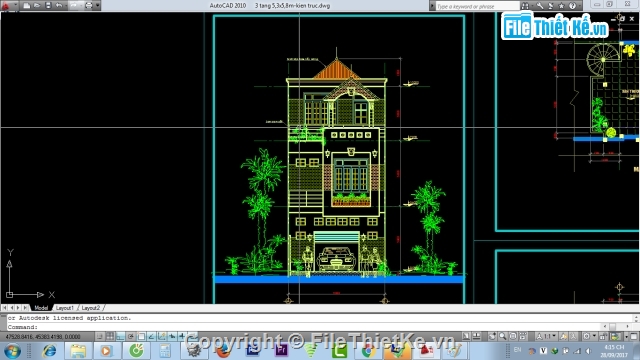This screenshot has width=640, height=360.
Task: Expand the Quick Access toolbar dropdown
Action: tap(98, 6)
